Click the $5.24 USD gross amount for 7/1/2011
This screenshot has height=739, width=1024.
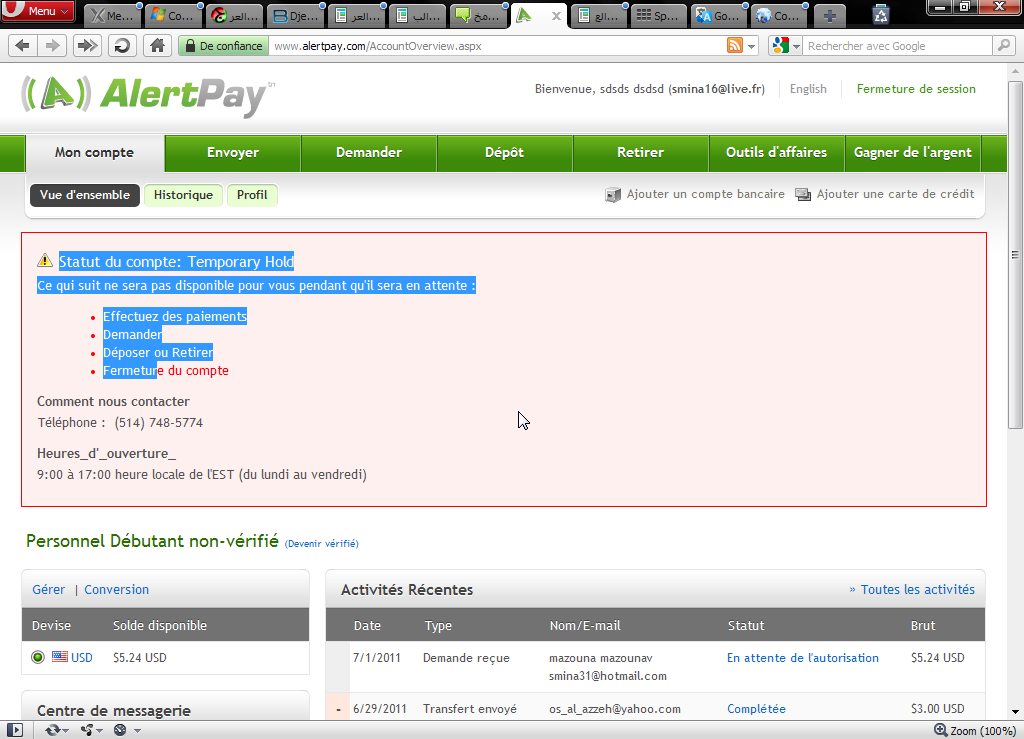(x=937, y=658)
